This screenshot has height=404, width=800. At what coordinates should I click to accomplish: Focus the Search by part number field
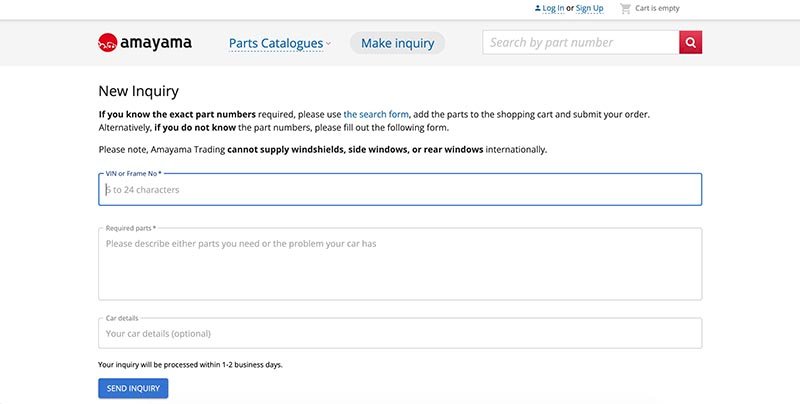click(580, 43)
